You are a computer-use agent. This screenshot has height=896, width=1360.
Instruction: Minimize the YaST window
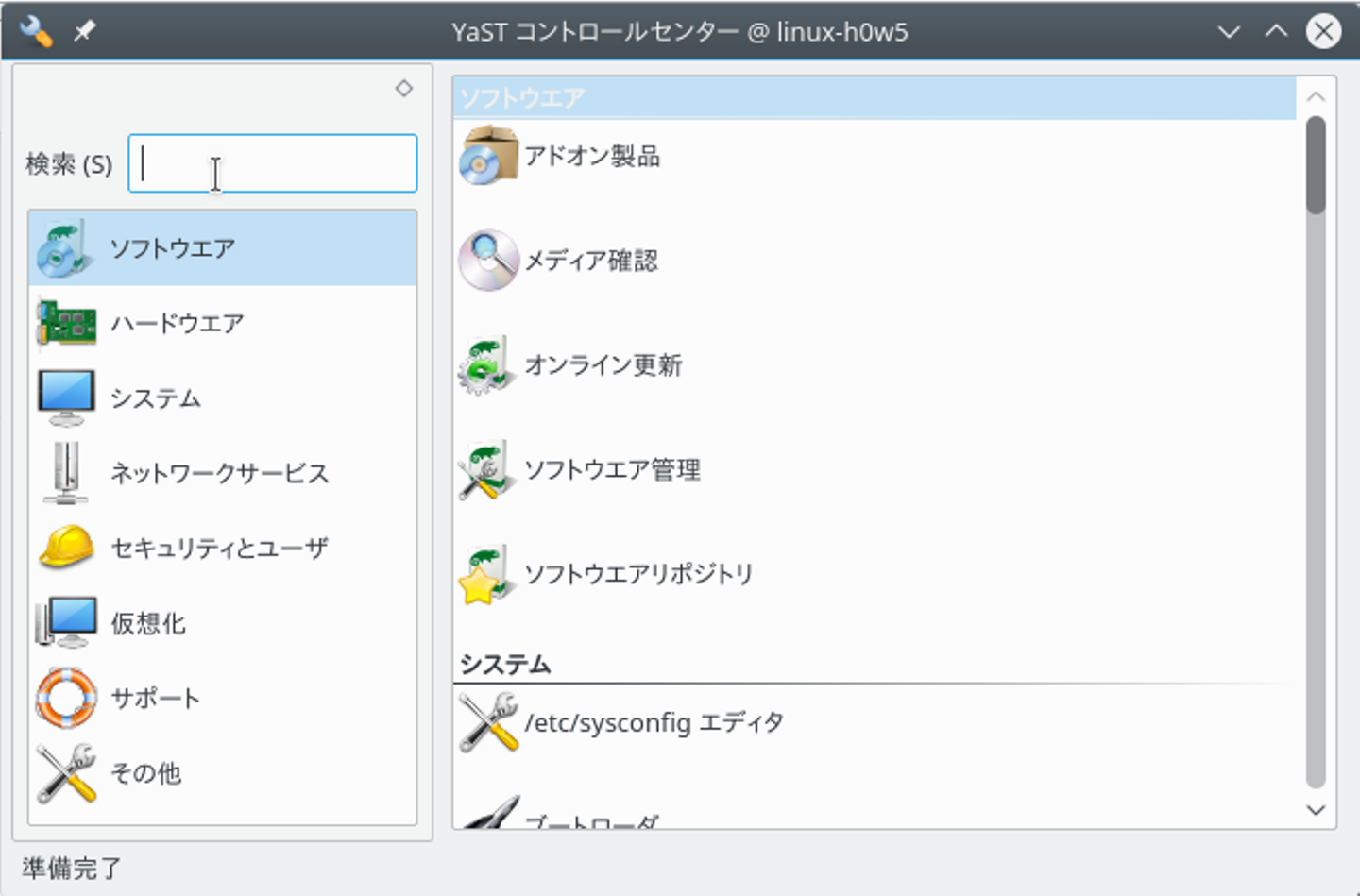tap(1229, 31)
